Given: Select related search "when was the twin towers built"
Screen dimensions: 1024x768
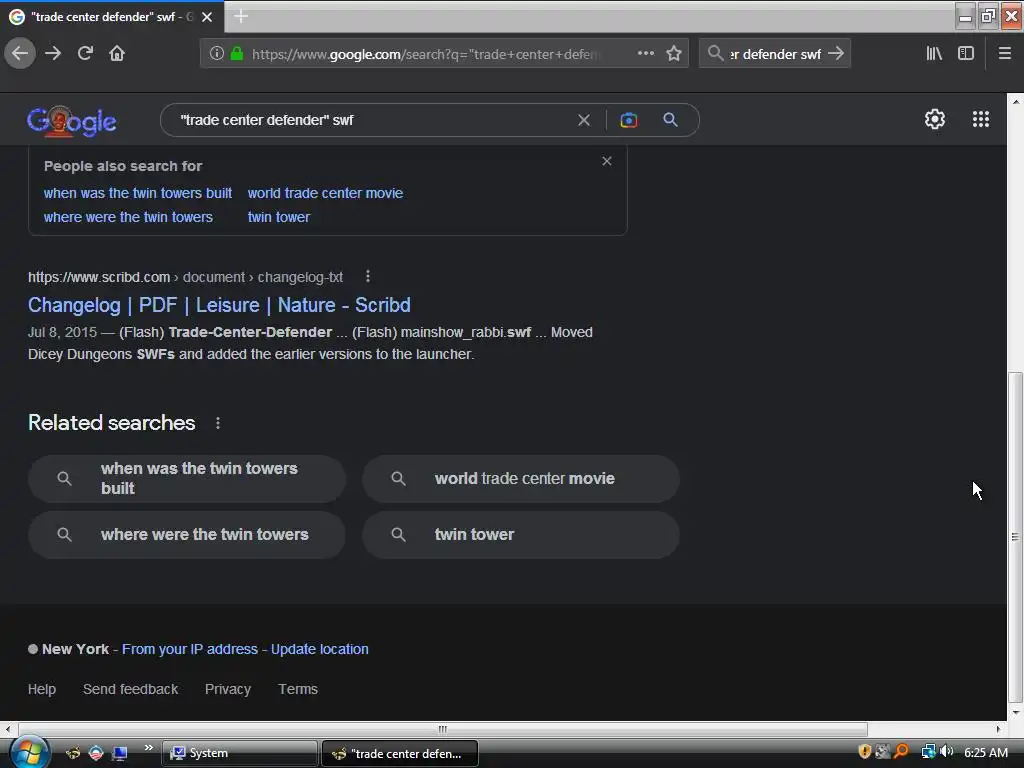Looking at the screenshot, I should coord(187,479).
